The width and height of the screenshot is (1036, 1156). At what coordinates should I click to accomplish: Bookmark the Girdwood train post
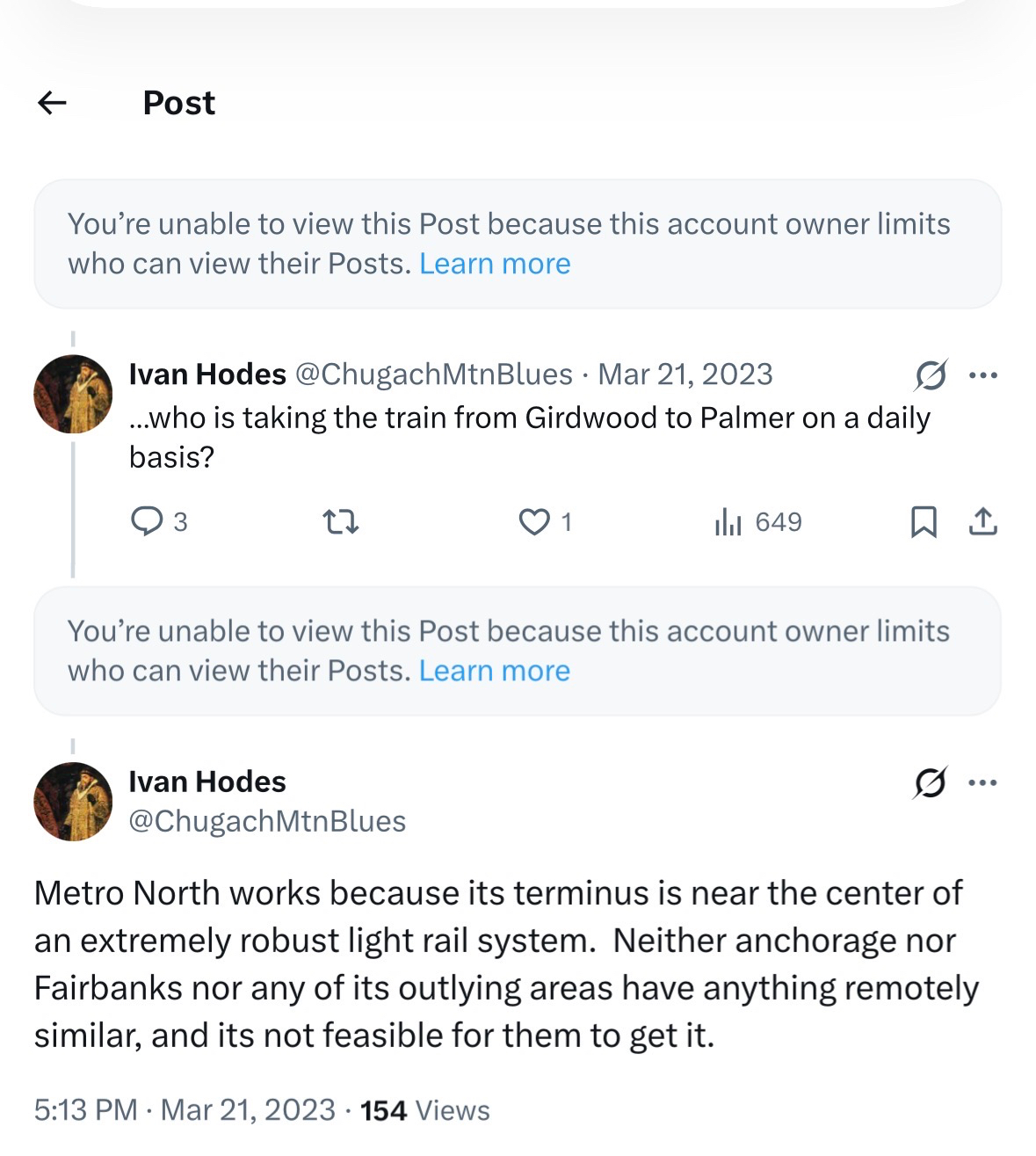pos(924,522)
